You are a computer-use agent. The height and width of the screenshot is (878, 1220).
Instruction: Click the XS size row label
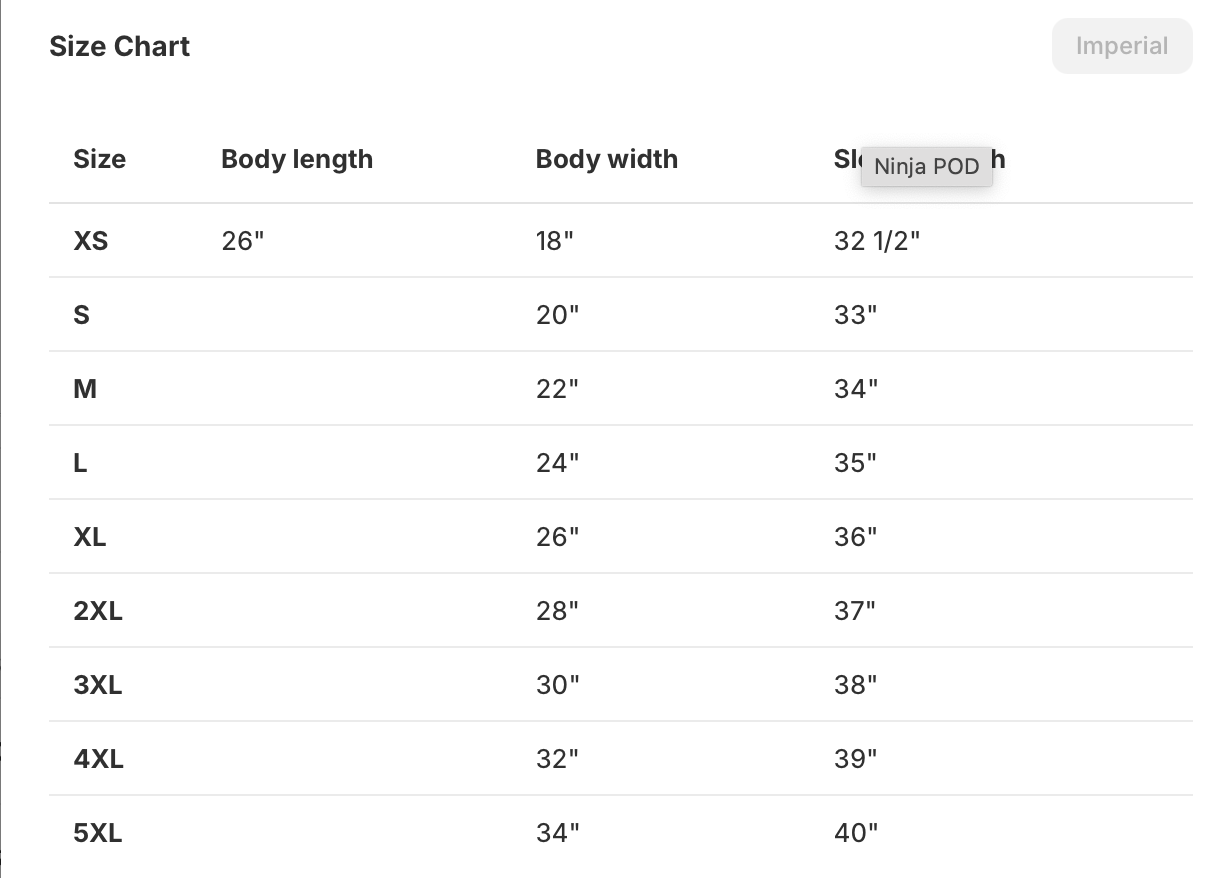point(91,241)
